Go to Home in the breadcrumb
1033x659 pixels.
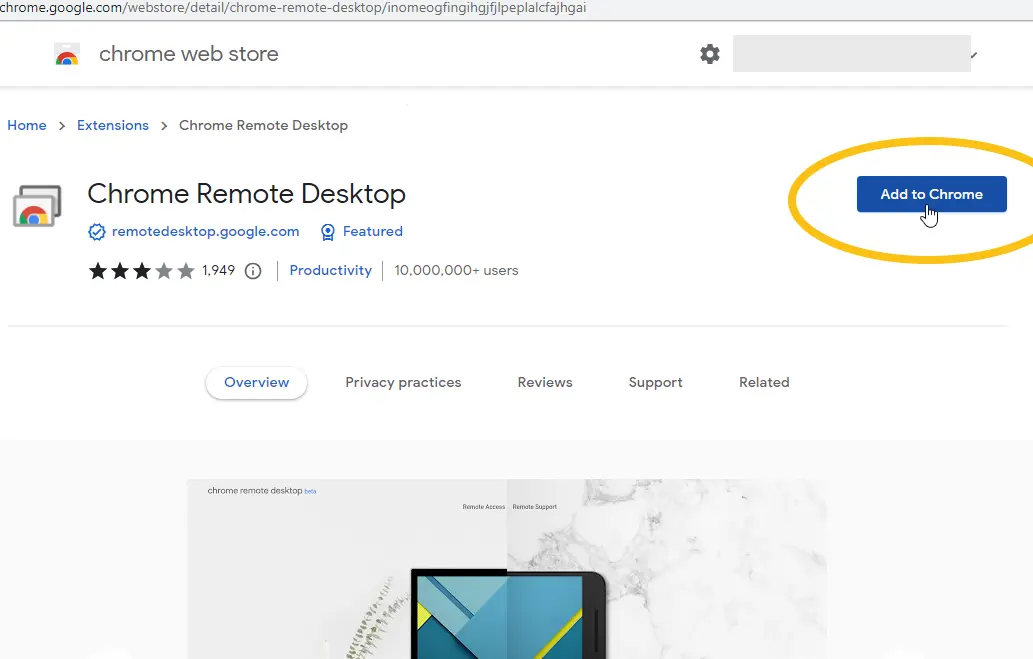point(27,125)
